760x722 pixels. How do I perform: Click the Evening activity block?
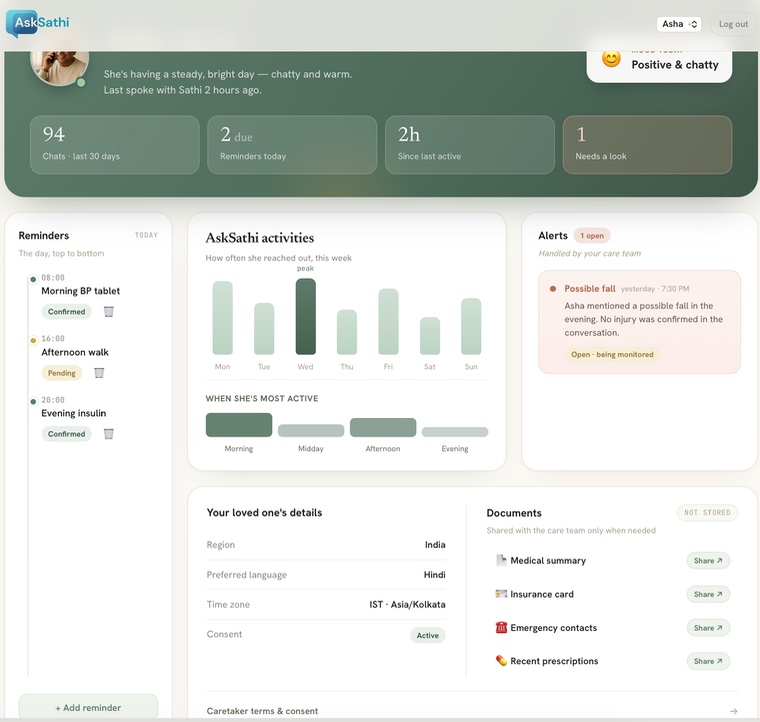455,432
